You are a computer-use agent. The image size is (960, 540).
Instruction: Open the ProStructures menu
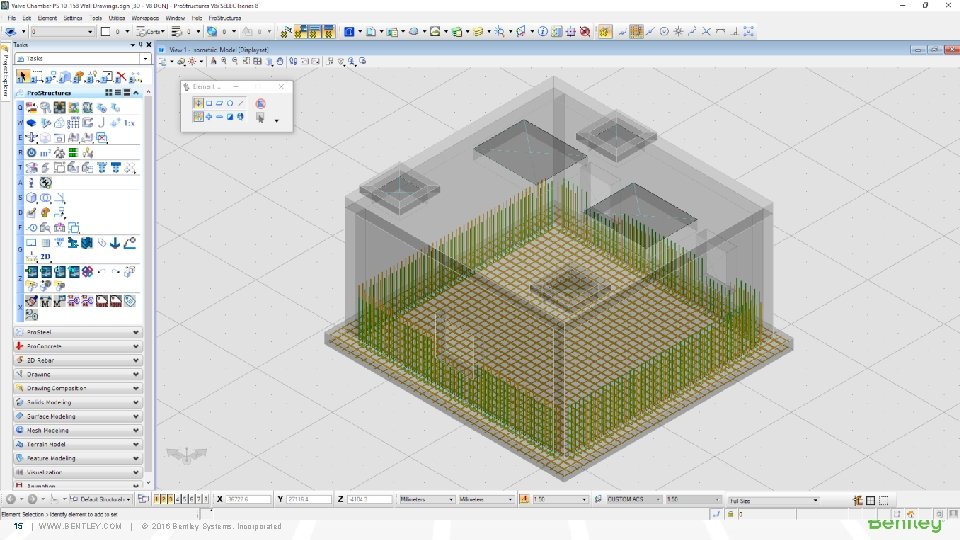tap(225, 18)
